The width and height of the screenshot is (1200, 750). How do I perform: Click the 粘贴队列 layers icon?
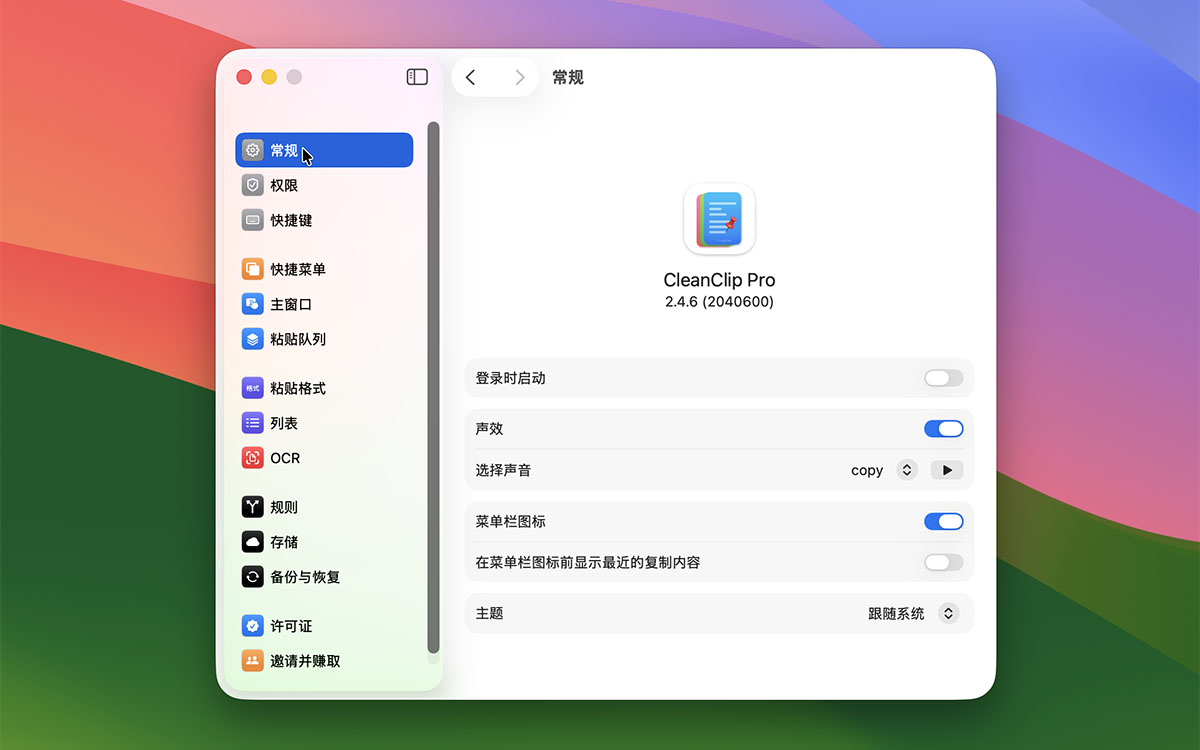point(253,339)
